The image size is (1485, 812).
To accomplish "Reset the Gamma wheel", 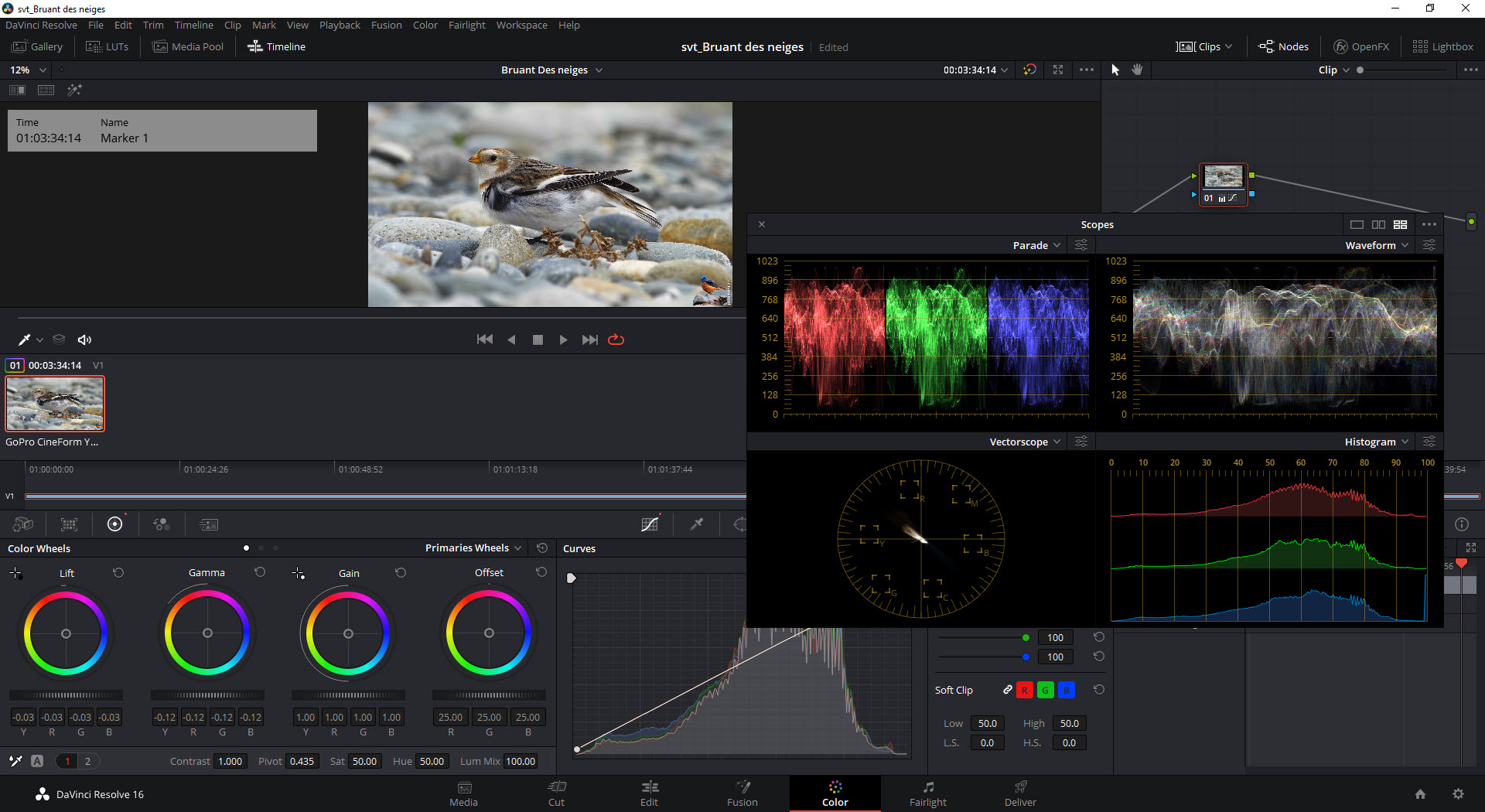I will click(260, 572).
